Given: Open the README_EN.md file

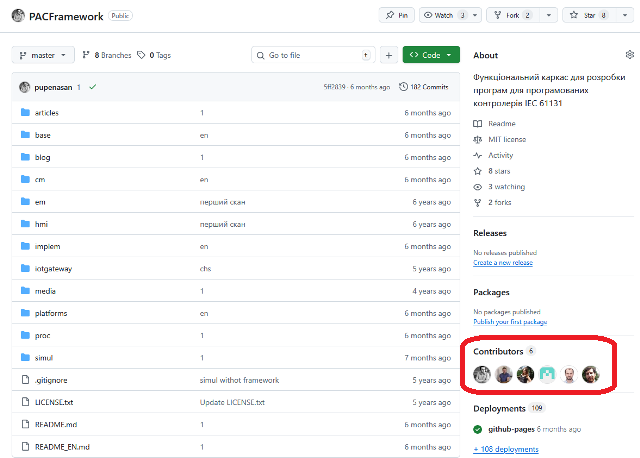Looking at the screenshot, I should click(x=62, y=446).
